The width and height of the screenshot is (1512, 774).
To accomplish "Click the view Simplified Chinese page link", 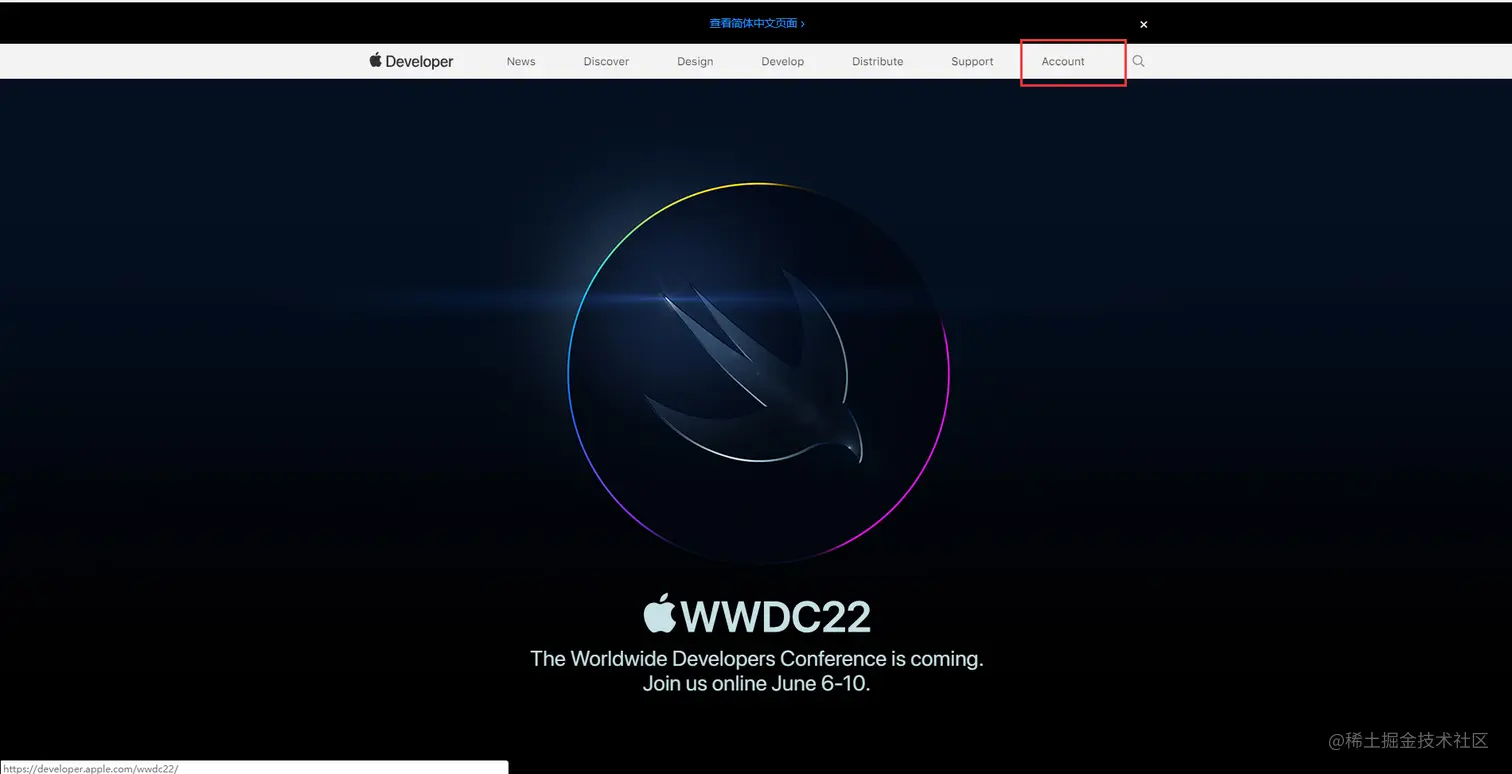I will [757, 23].
